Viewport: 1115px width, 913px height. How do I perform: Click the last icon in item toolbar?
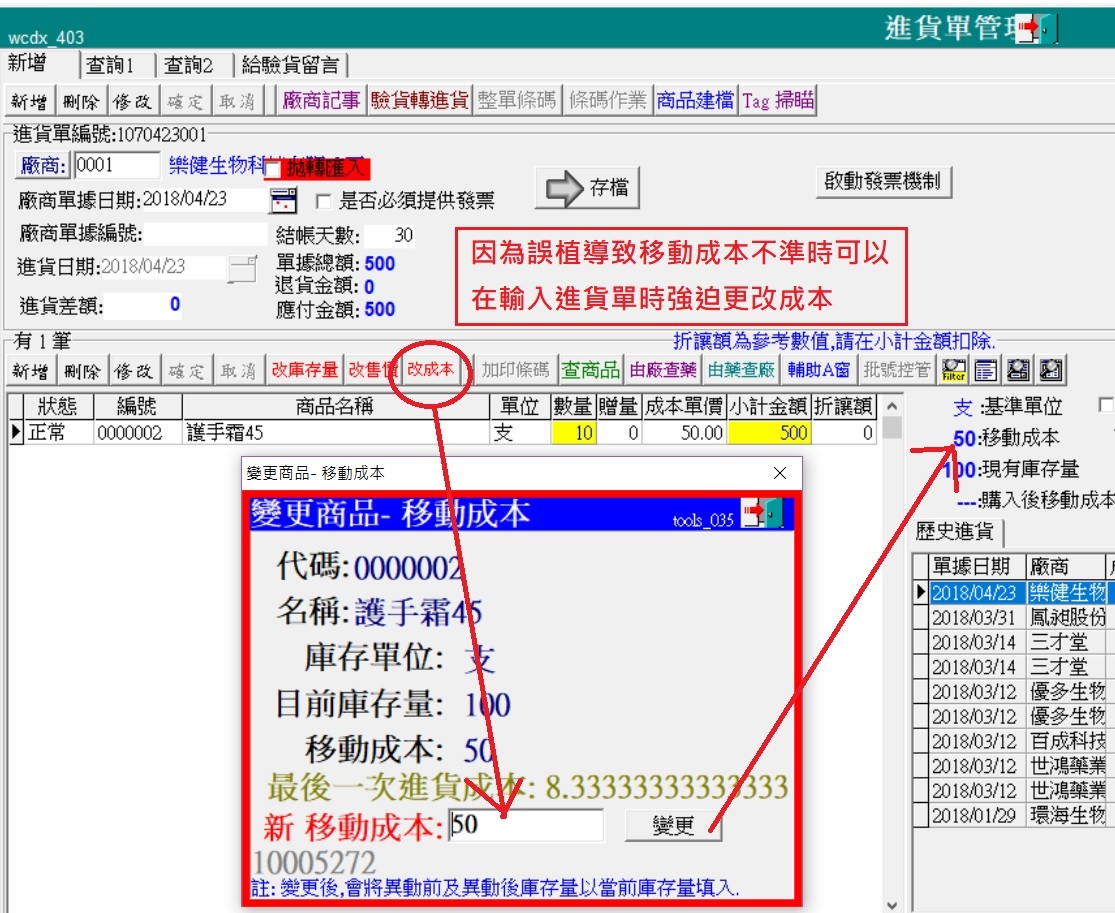[1051, 370]
